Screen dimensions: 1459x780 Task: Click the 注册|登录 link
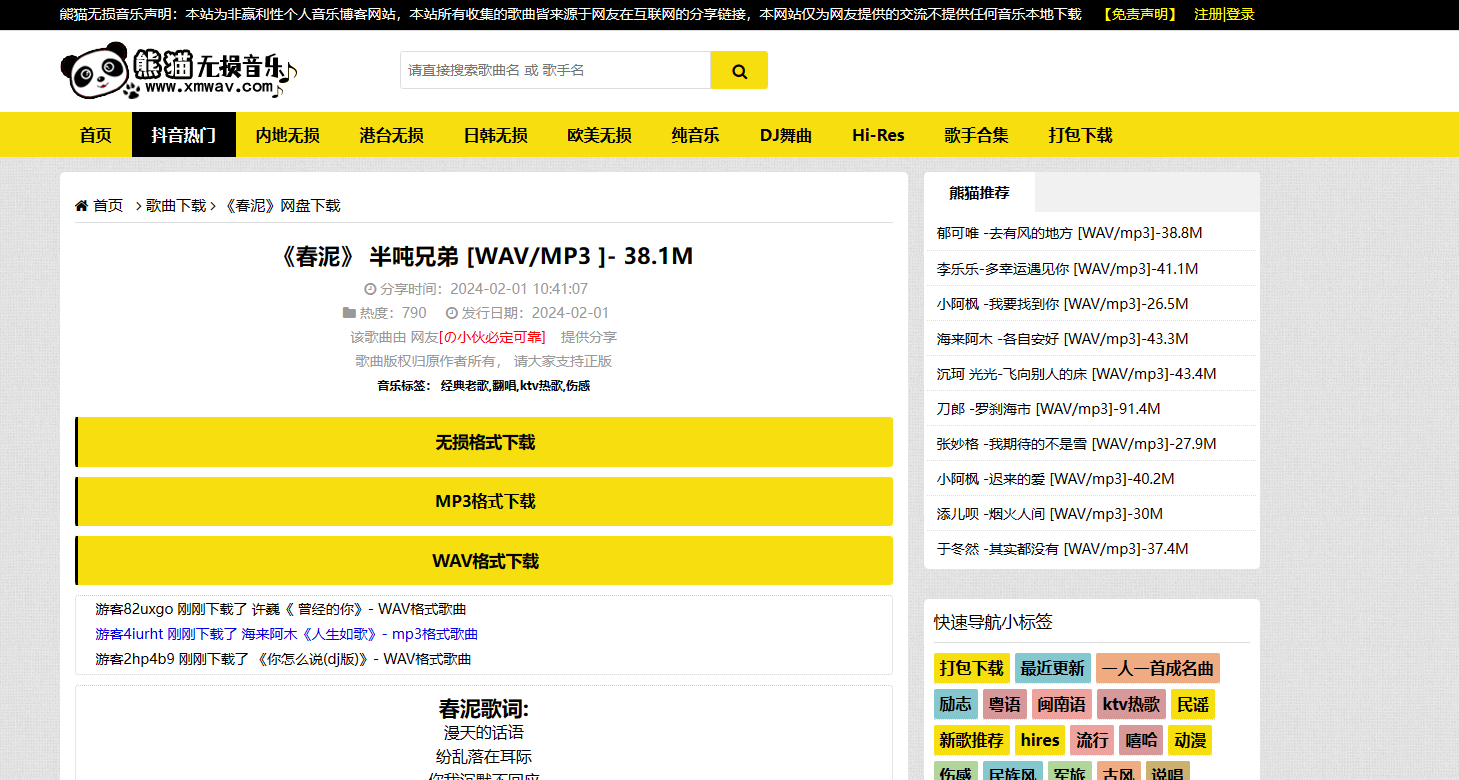1224,14
